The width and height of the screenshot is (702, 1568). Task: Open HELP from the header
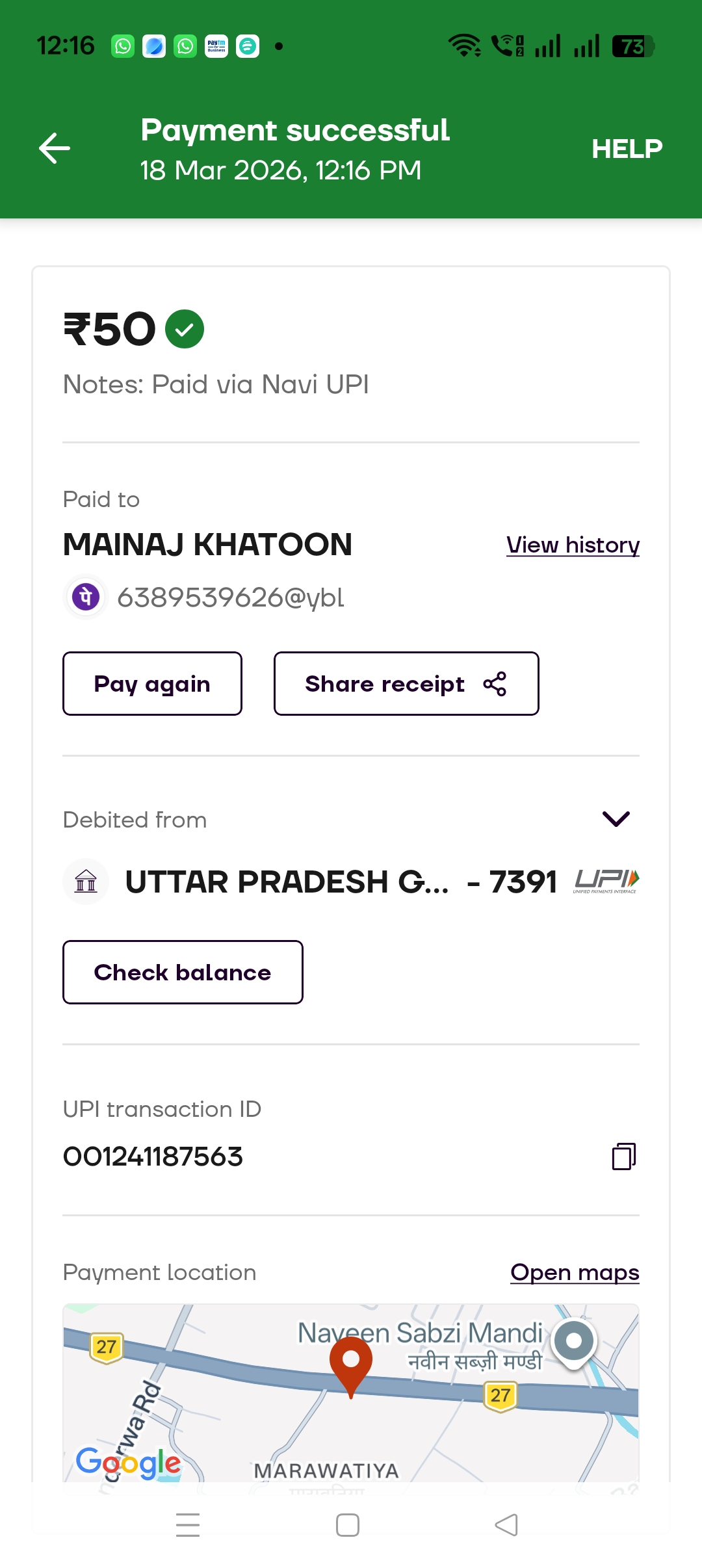(627, 149)
